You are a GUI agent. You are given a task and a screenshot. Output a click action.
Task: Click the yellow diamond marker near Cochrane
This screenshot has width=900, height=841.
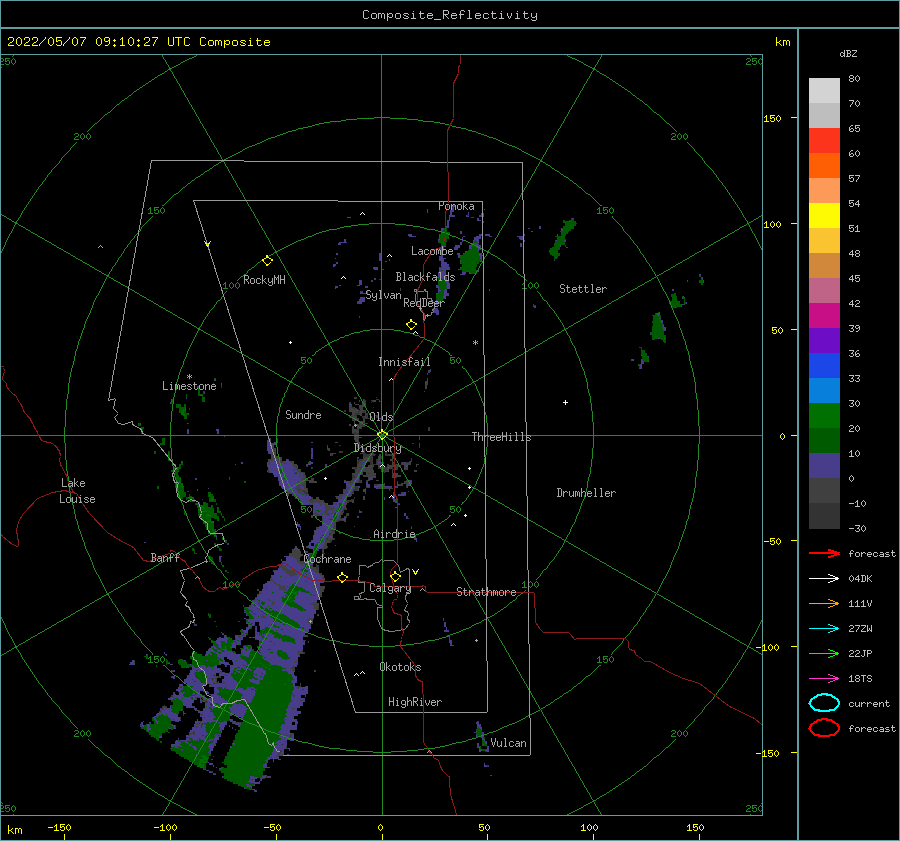343,577
